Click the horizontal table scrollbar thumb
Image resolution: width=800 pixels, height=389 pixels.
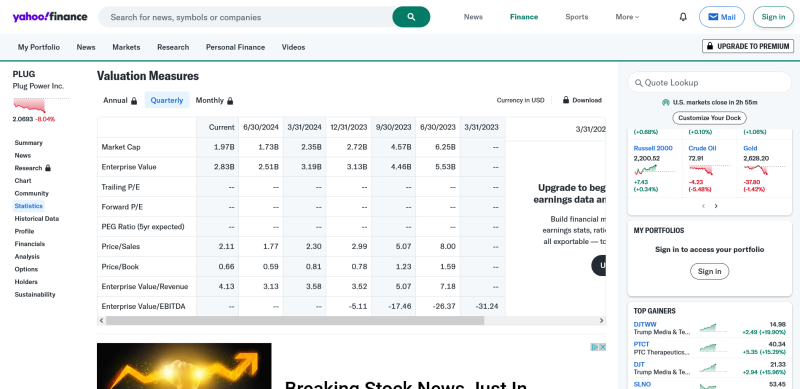[295, 321]
